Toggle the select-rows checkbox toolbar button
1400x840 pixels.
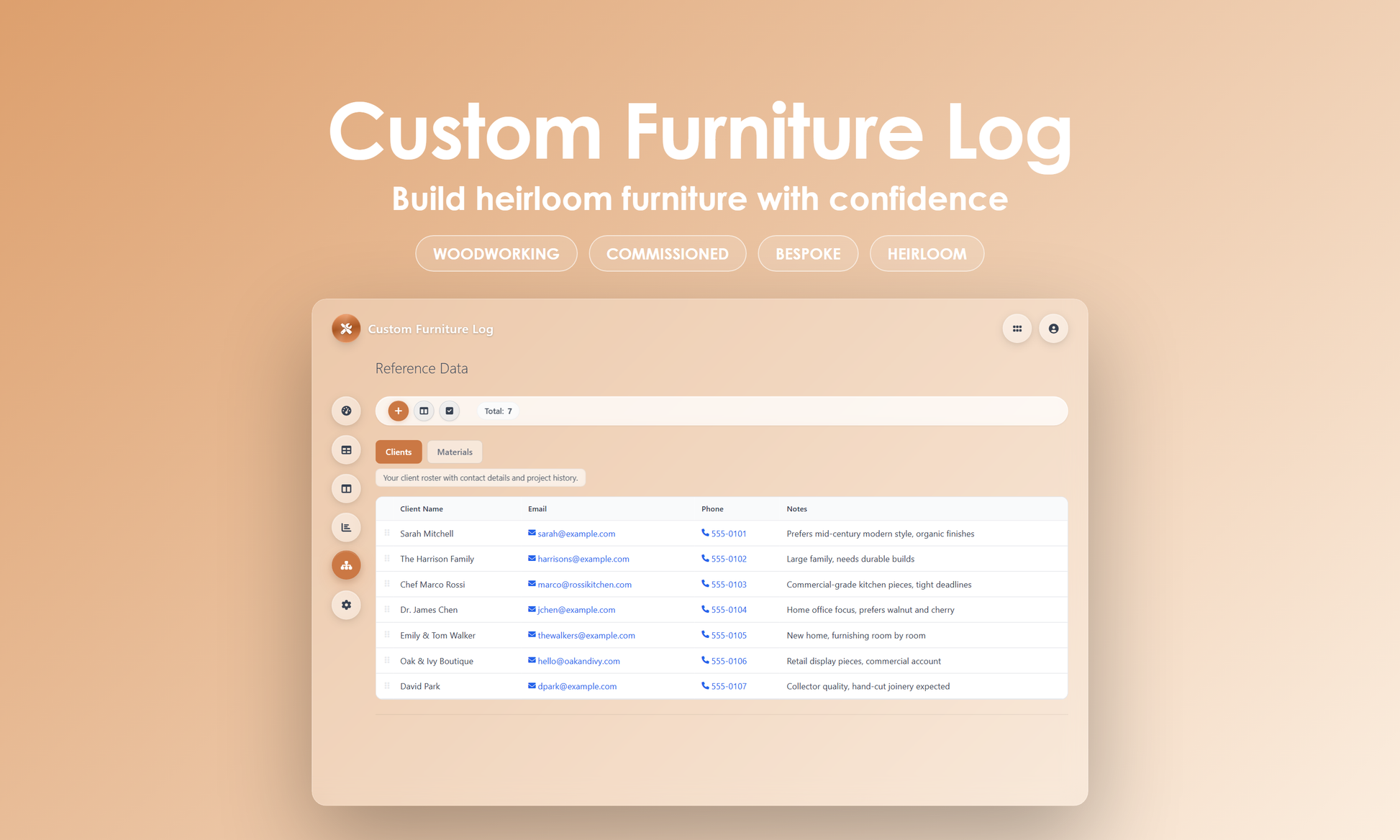pyautogui.click(x=450, y=411)
